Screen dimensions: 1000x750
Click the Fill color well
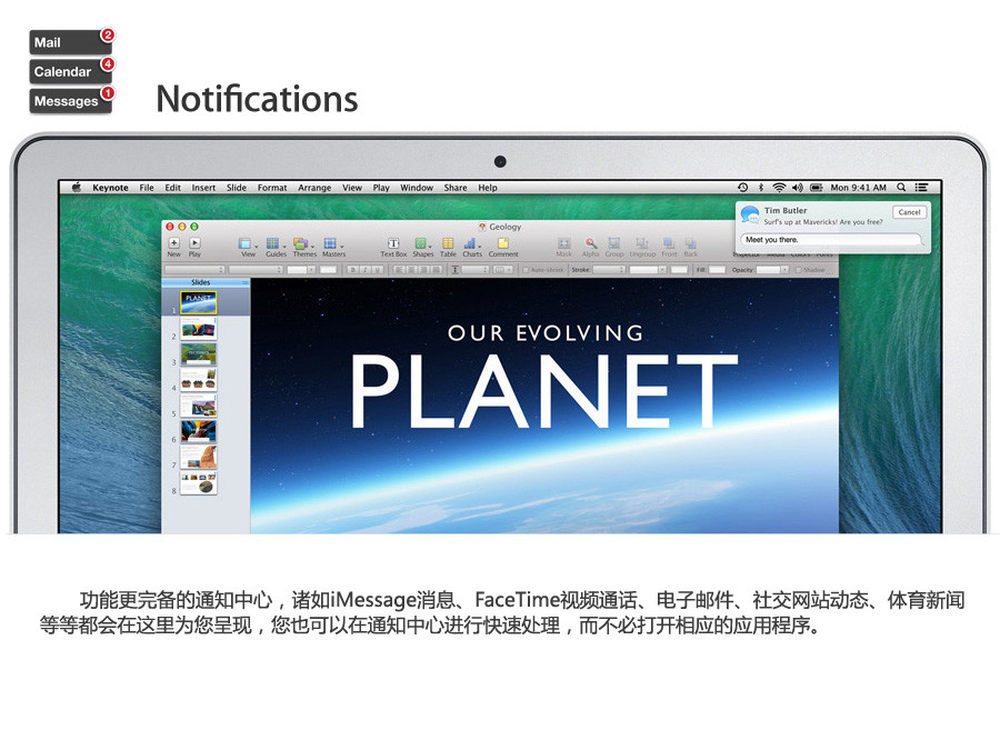click(x=717, y=270)
